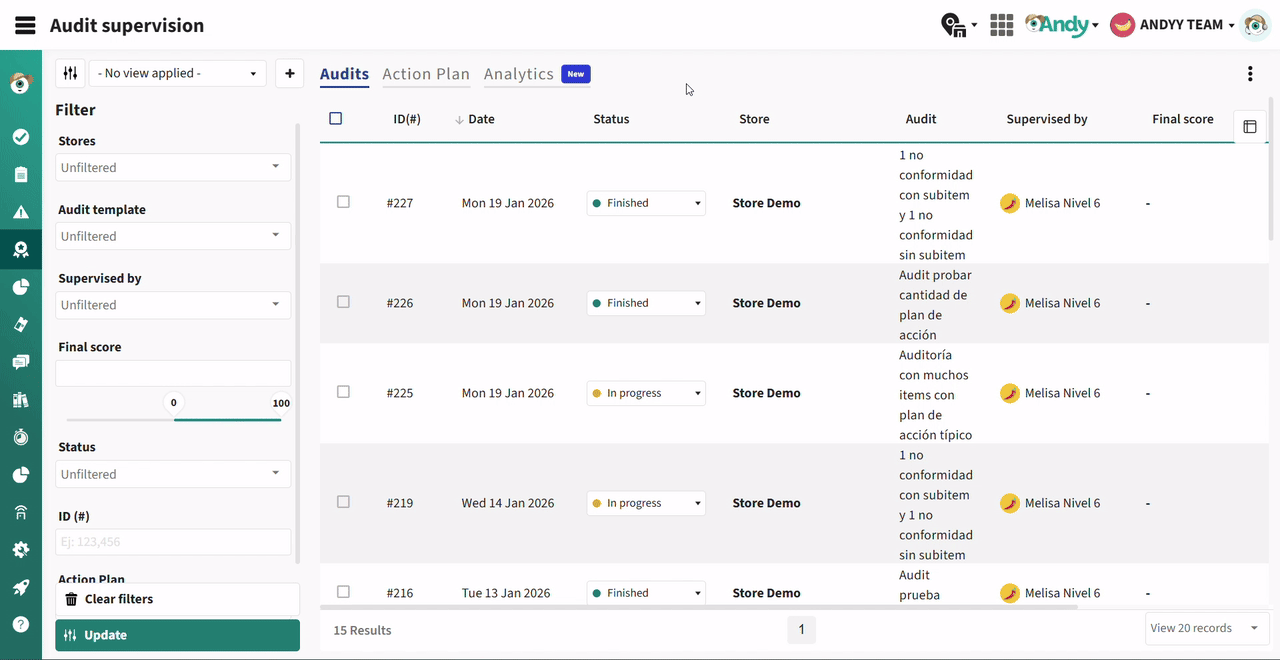
Task: Open the table column layout icon
Action: (x=1249, y=127)
